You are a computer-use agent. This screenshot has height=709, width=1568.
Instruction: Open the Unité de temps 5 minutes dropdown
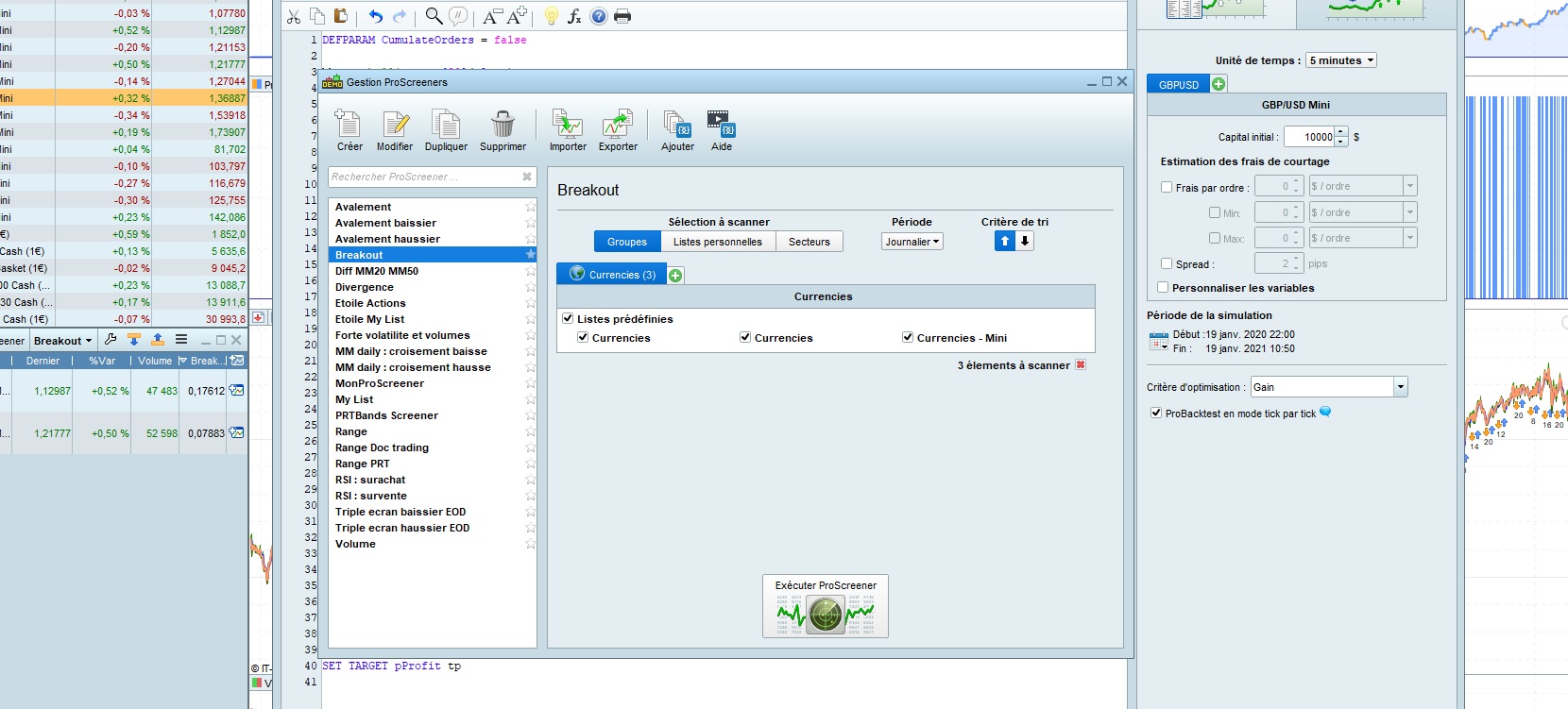(x=1341, y=60)
